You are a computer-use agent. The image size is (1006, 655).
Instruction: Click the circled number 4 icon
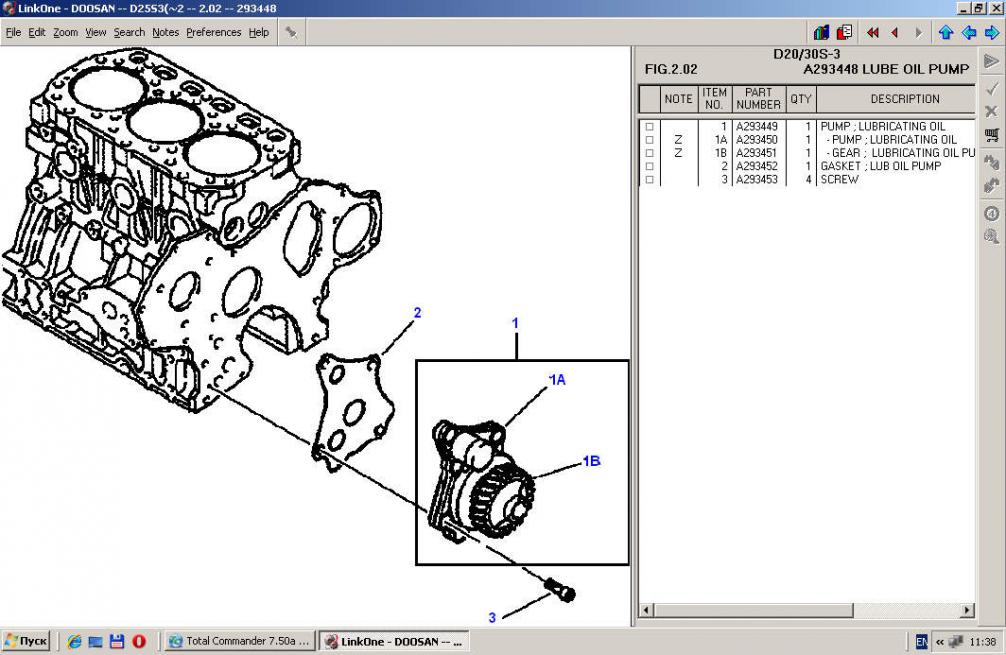coord(991,213)
